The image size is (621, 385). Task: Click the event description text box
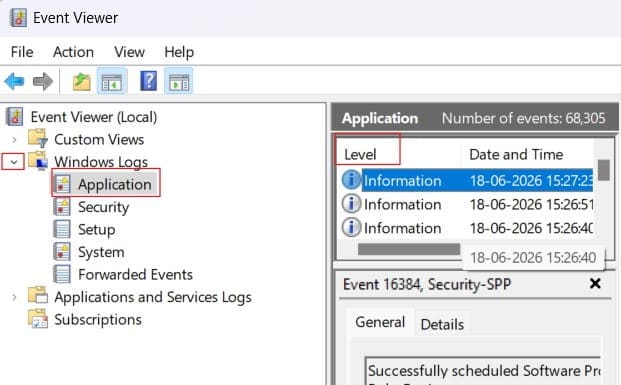[x=483, y=371]
